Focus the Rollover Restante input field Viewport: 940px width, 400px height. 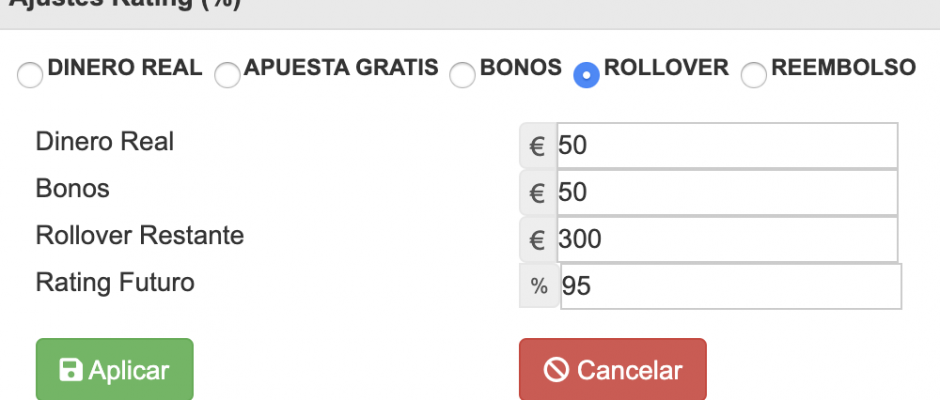(x=727, y=239)
